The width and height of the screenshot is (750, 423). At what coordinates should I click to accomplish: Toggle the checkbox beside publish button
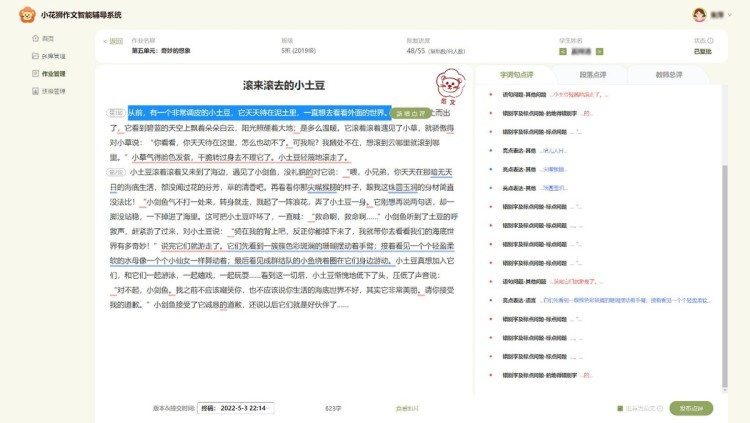pos(620,408)
